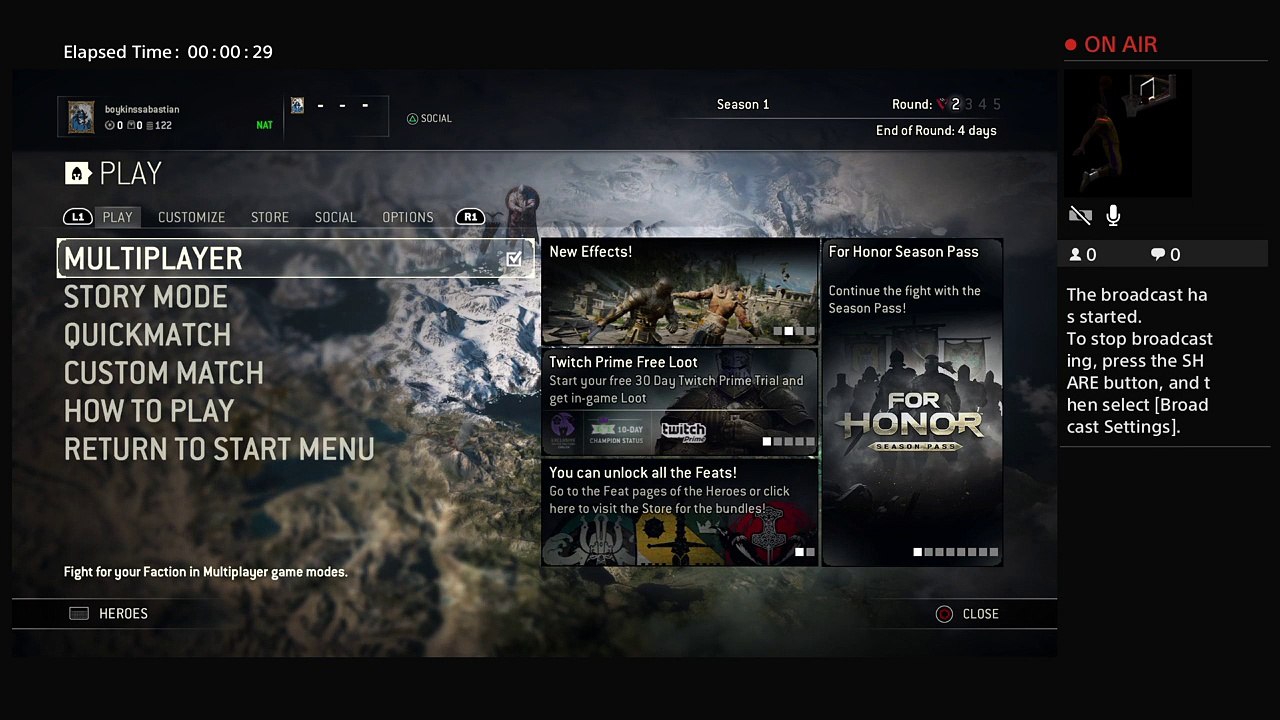Click the salvage stack icon beside 122
1280x720 pixels.
pyautogui.click(x=149, y=126)
